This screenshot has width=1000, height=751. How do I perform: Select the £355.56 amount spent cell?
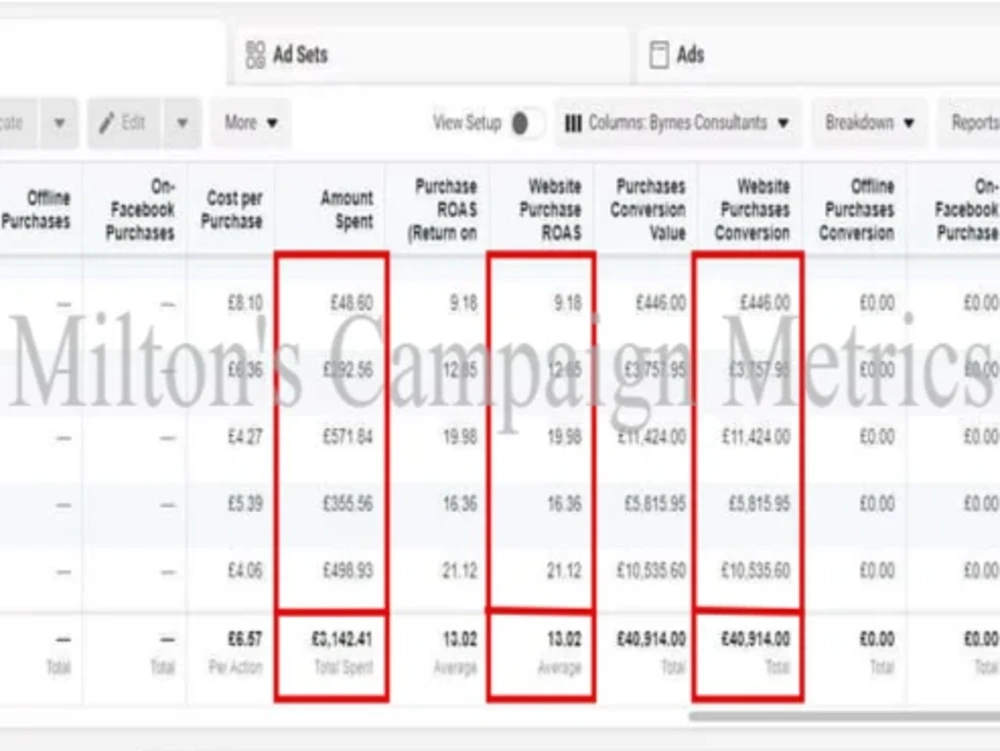(x=348, y=504)
